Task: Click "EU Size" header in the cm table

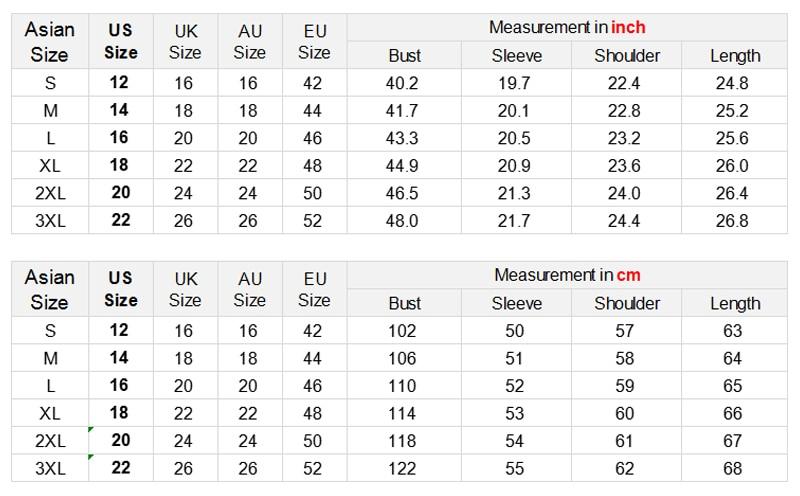Action: click(314, 289)
